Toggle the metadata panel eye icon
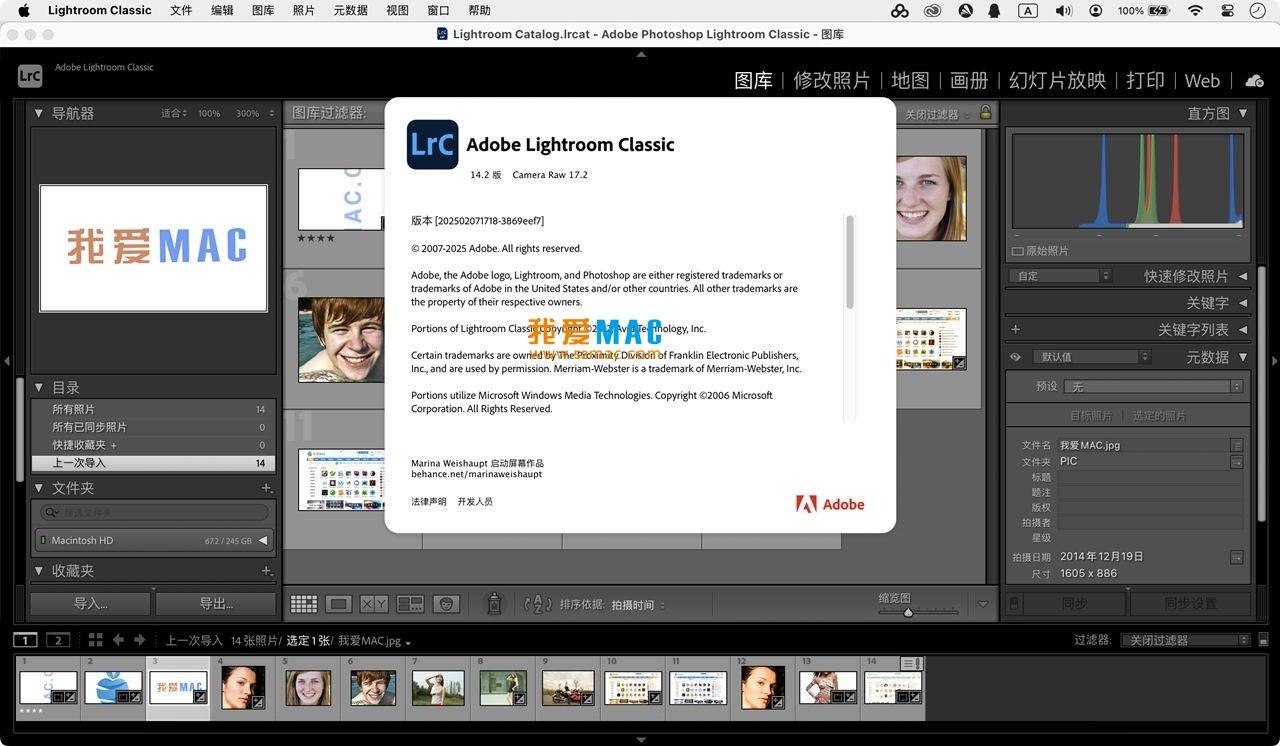Image resolution: width=1280 pixels, height=746 pixels. pos(1016,357)
